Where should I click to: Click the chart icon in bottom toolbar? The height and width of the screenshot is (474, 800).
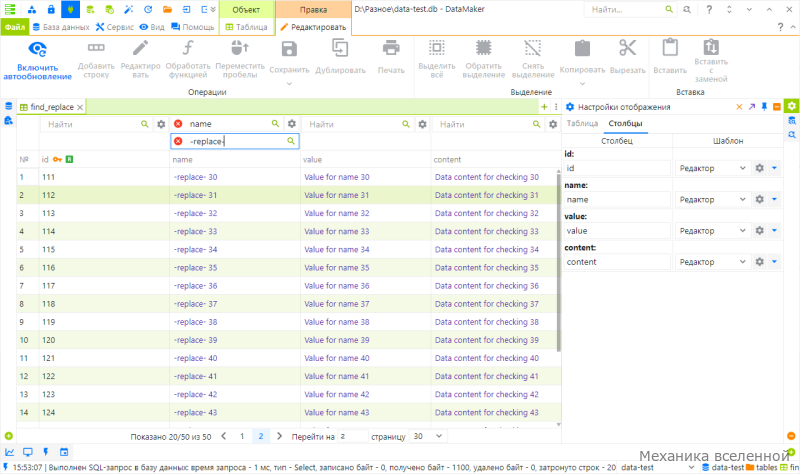[x=10, y=452]
